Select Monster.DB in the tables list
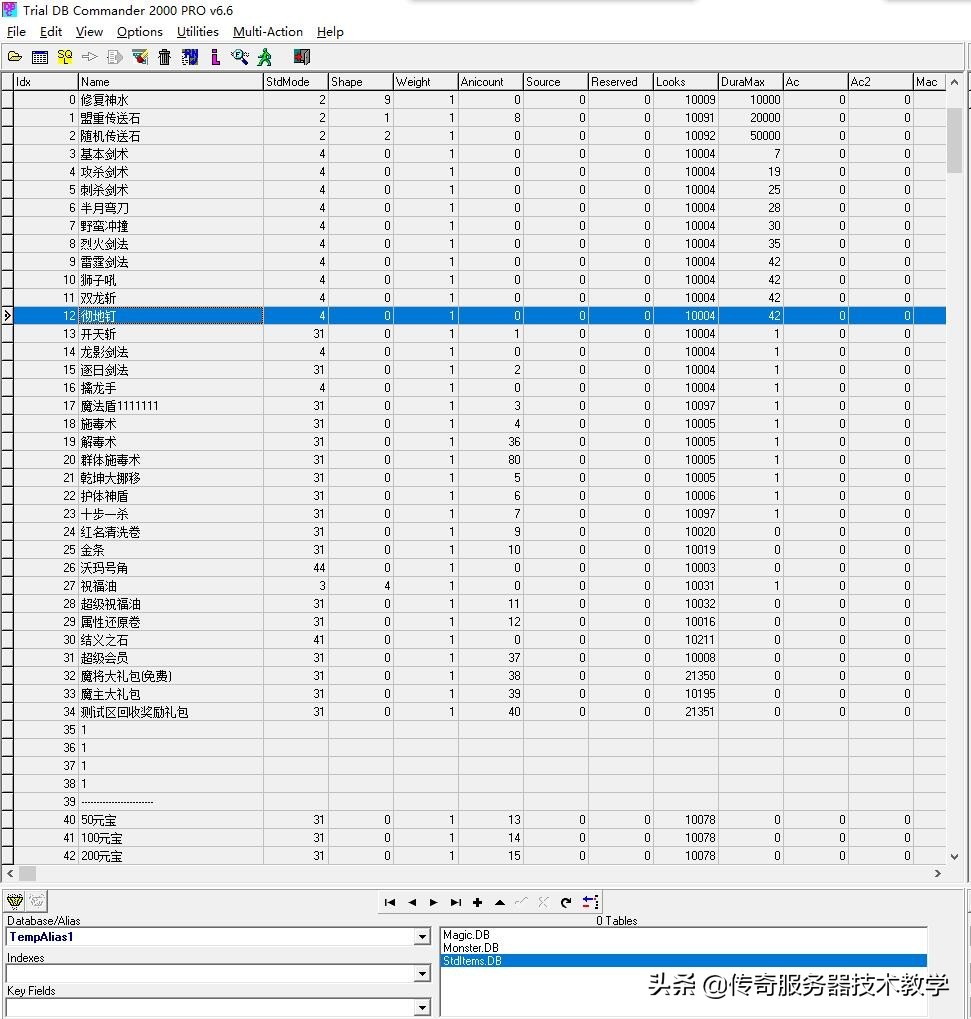The image size is (971, 1019). tap(470, 948)
